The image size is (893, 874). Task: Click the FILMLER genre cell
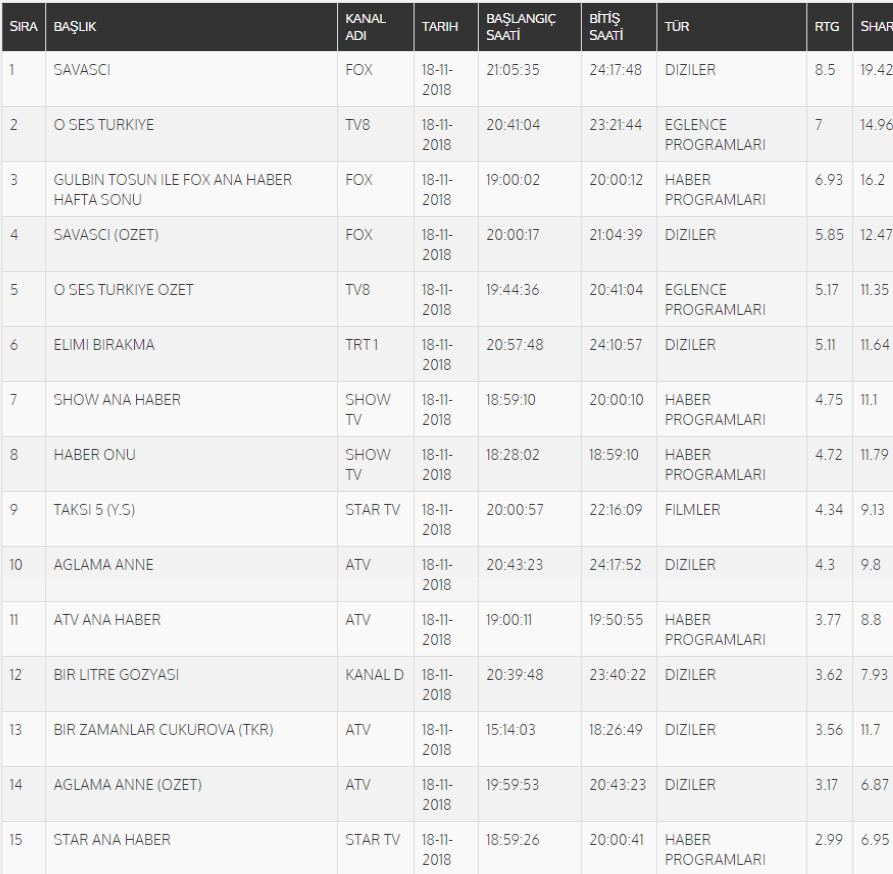[x=692, y=510]
